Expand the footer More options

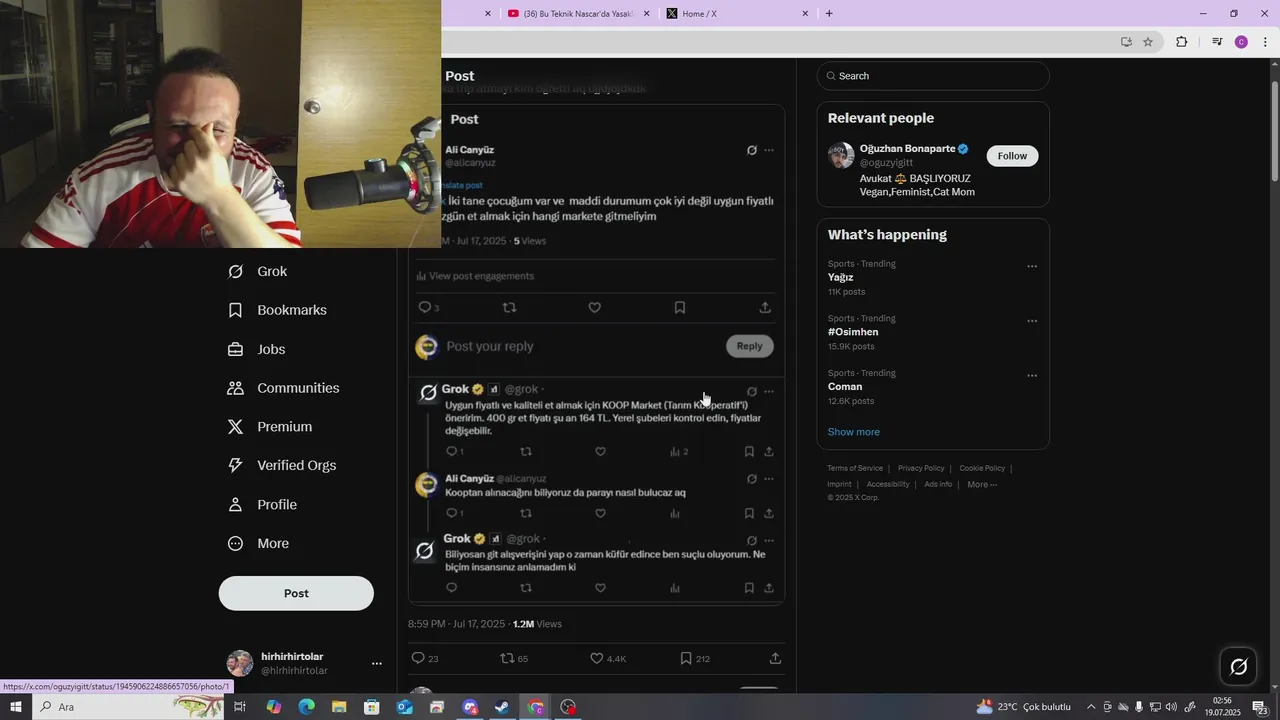coord(982,484)
